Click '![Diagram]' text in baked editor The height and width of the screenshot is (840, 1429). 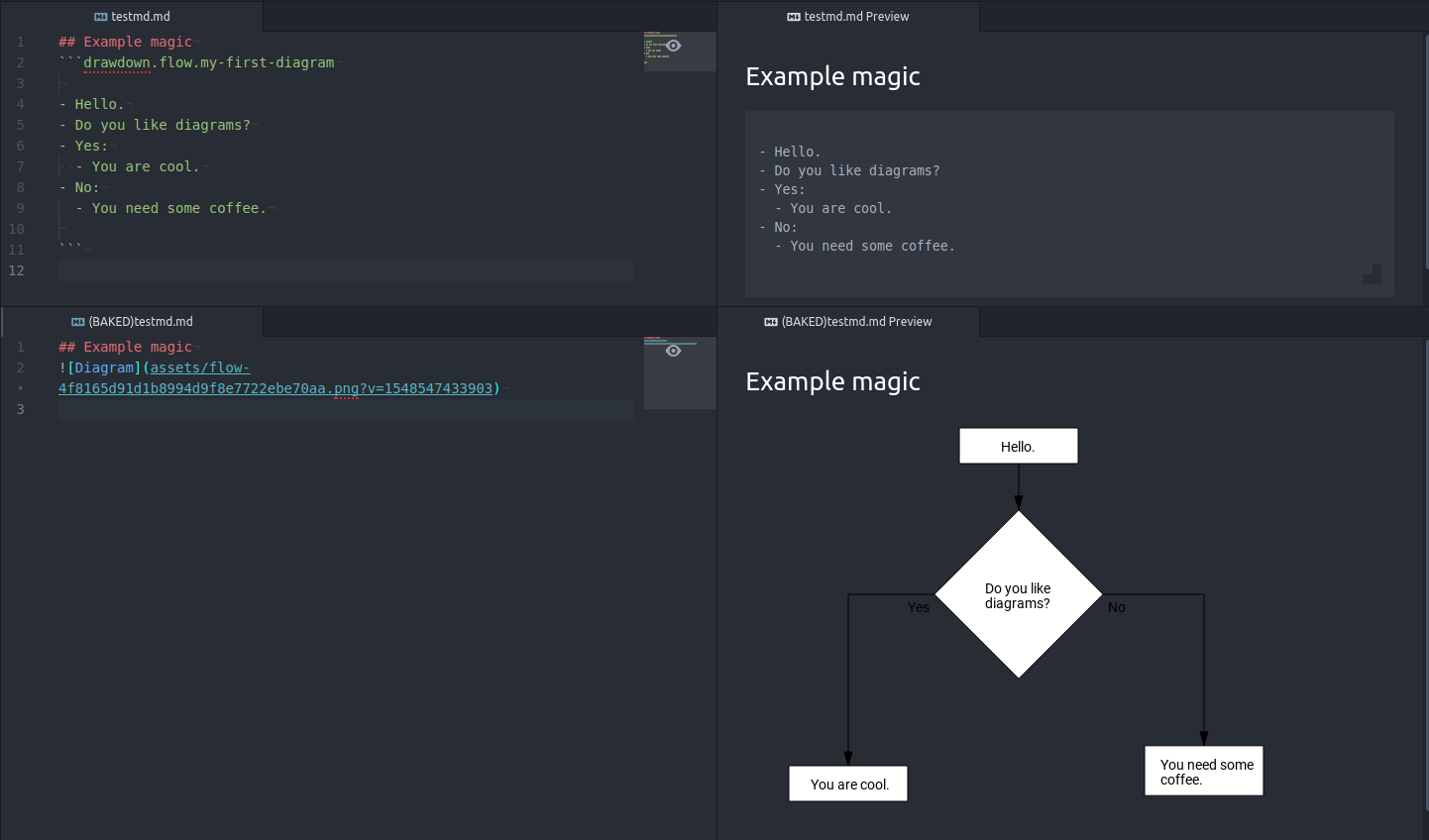[x=100, y=367]
